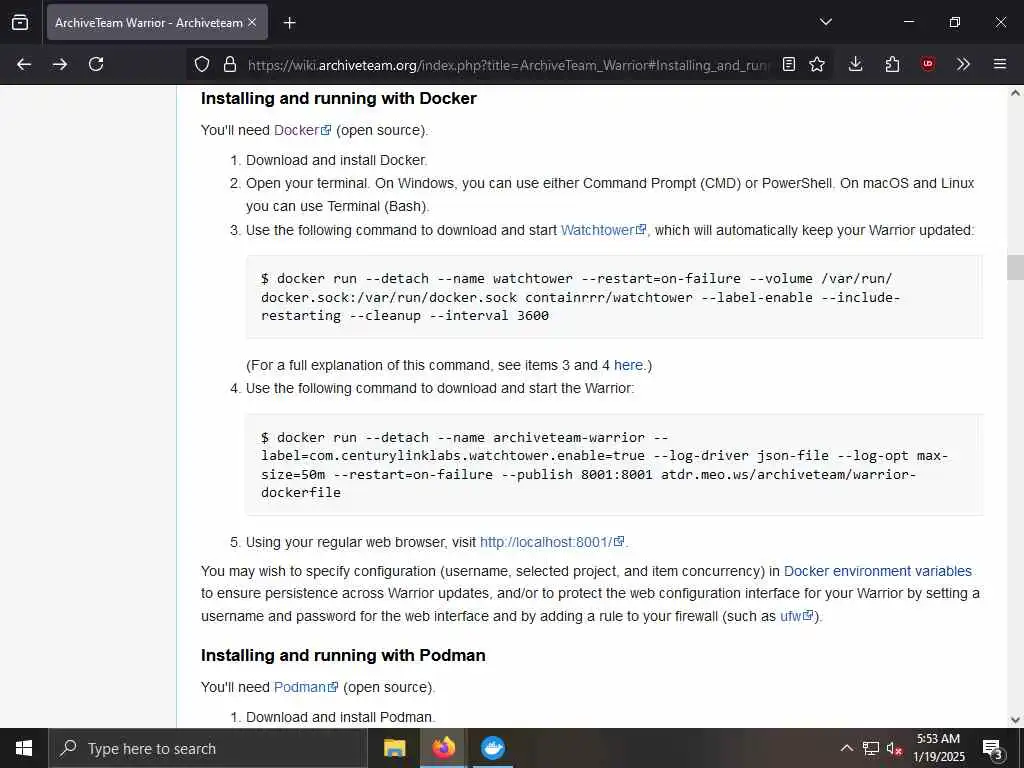The width and height of the screenshot is (1024, 768).
Task: Open Firefox View from the tab bar icon
Action: coord(20,23)
